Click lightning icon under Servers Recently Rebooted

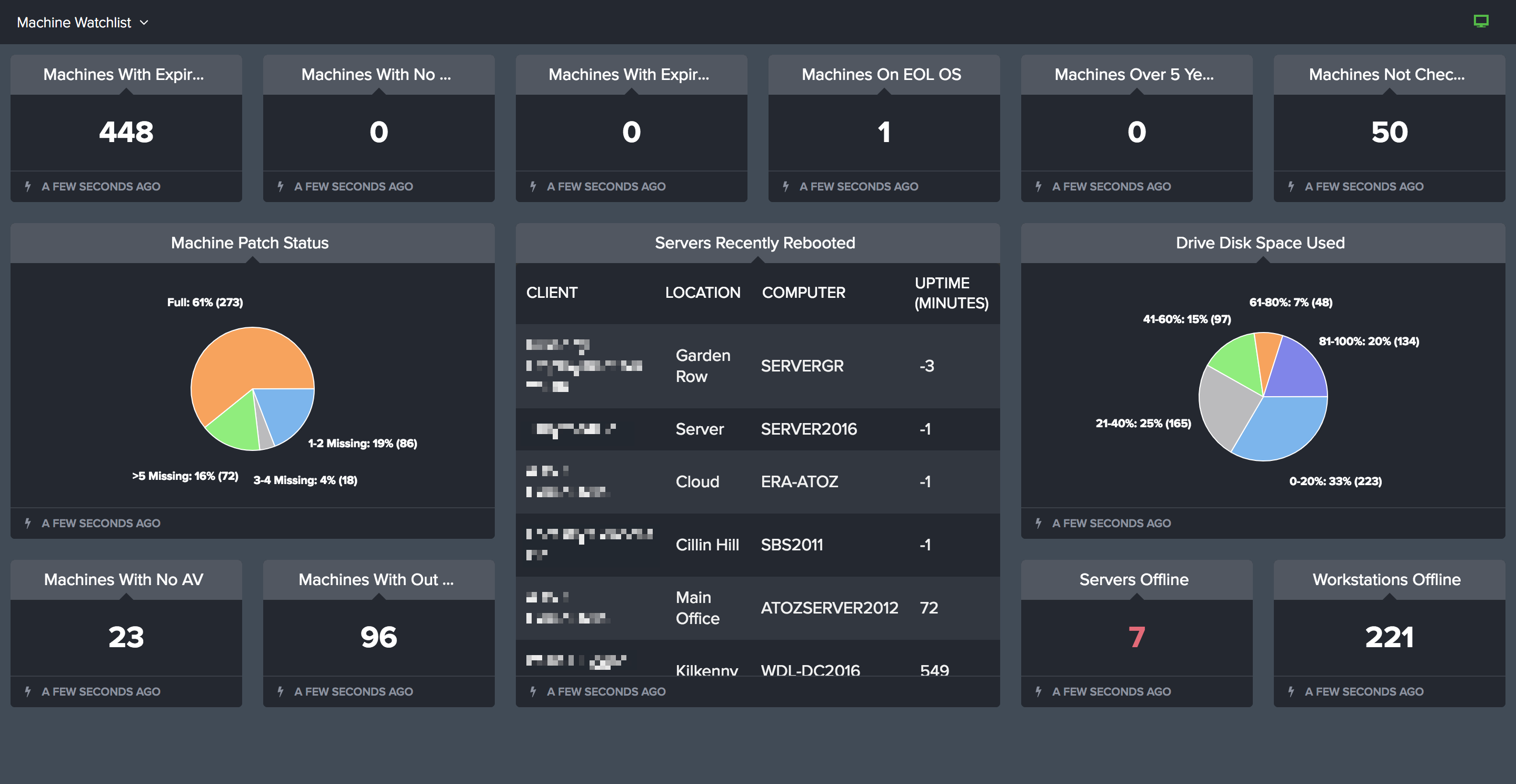[533, 691]
